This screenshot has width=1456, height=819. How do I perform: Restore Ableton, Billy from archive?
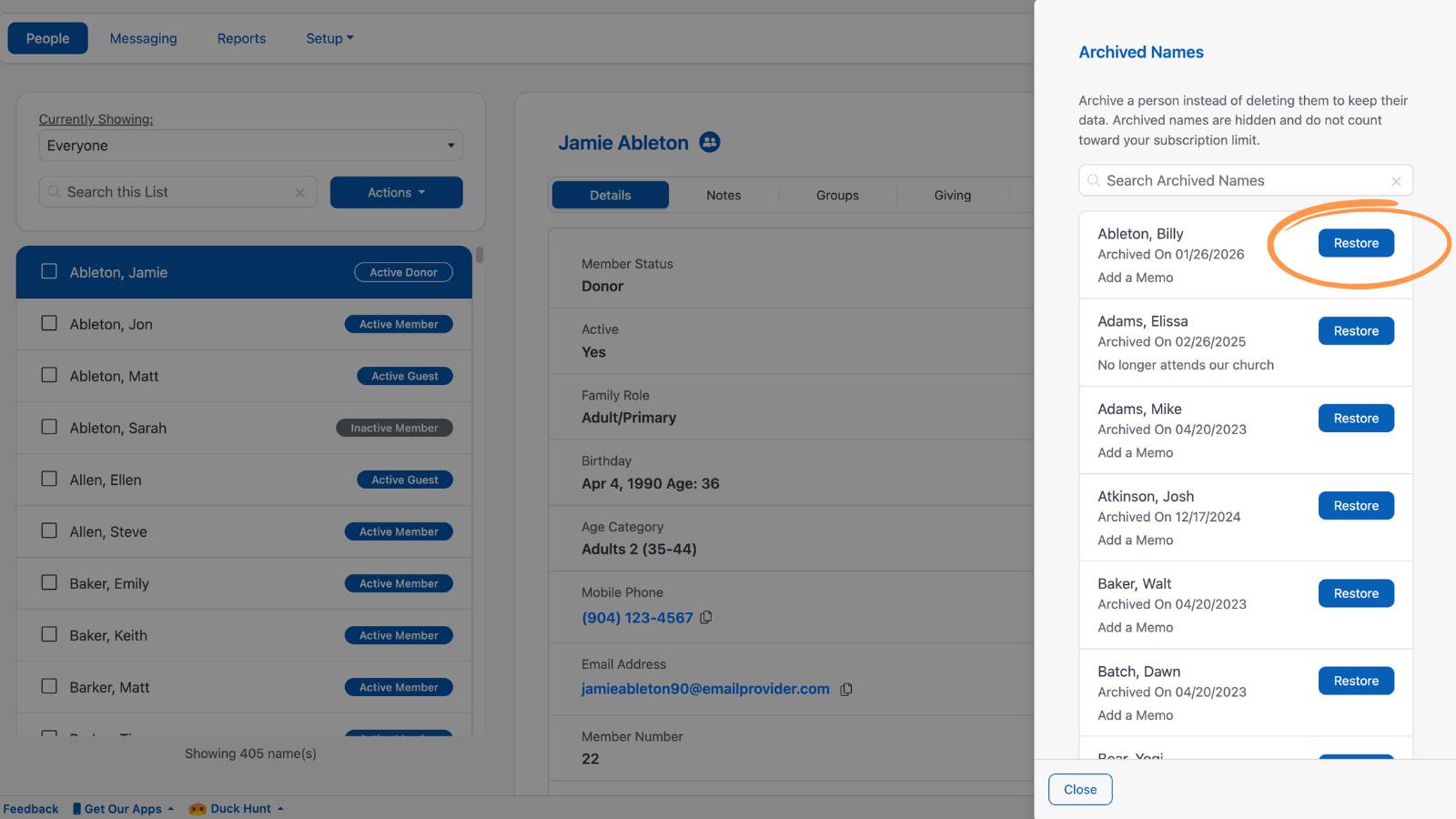[x=1356, y=243]
